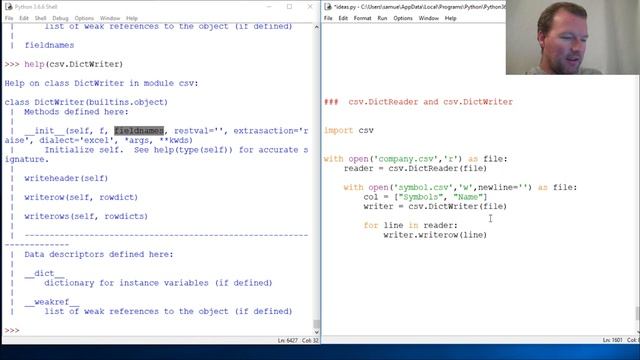Click 'writeheader(self)' in shell output
640x360 pixels.
[x=66, y=178]
